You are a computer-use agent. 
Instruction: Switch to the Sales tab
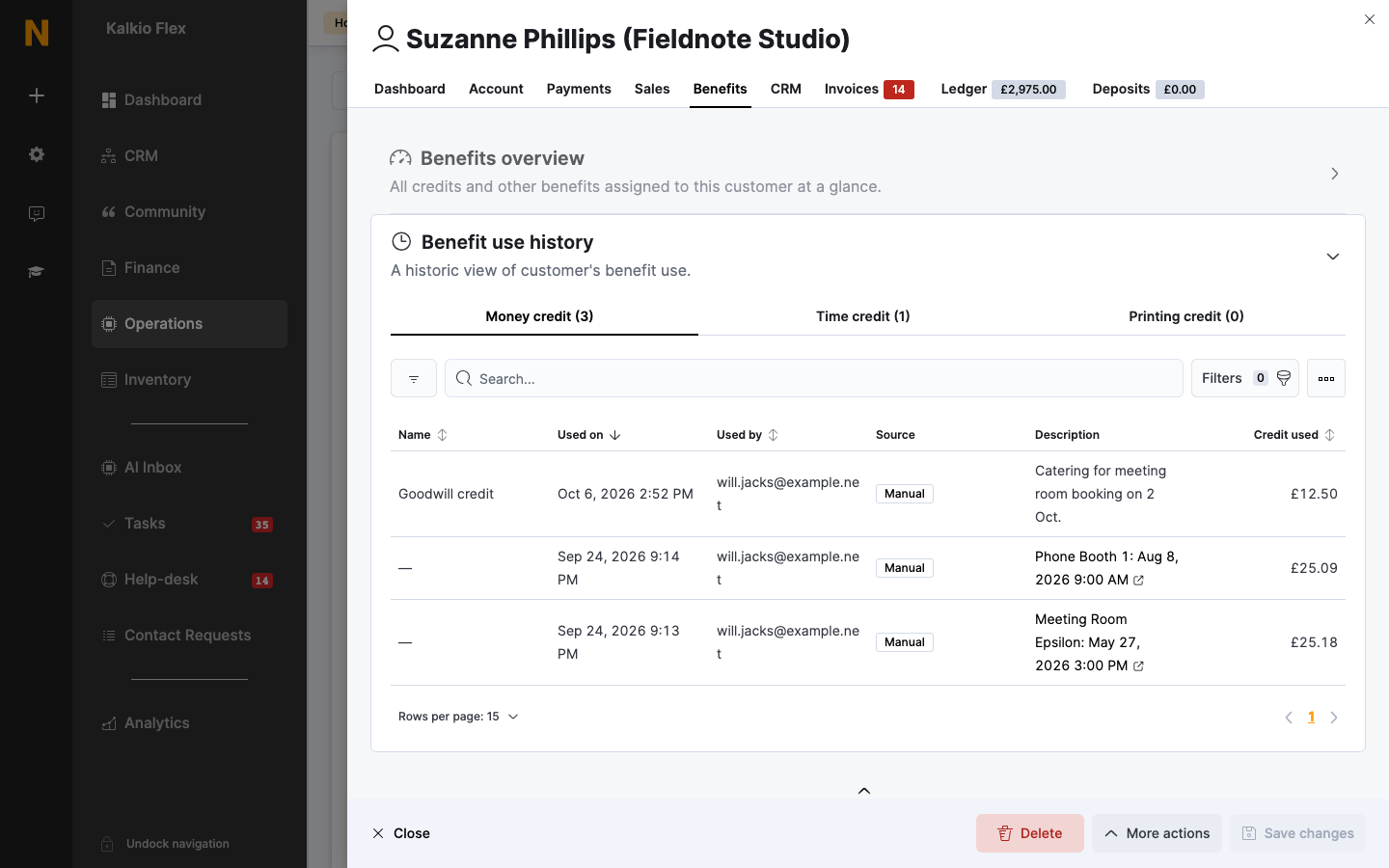[652, 89]
